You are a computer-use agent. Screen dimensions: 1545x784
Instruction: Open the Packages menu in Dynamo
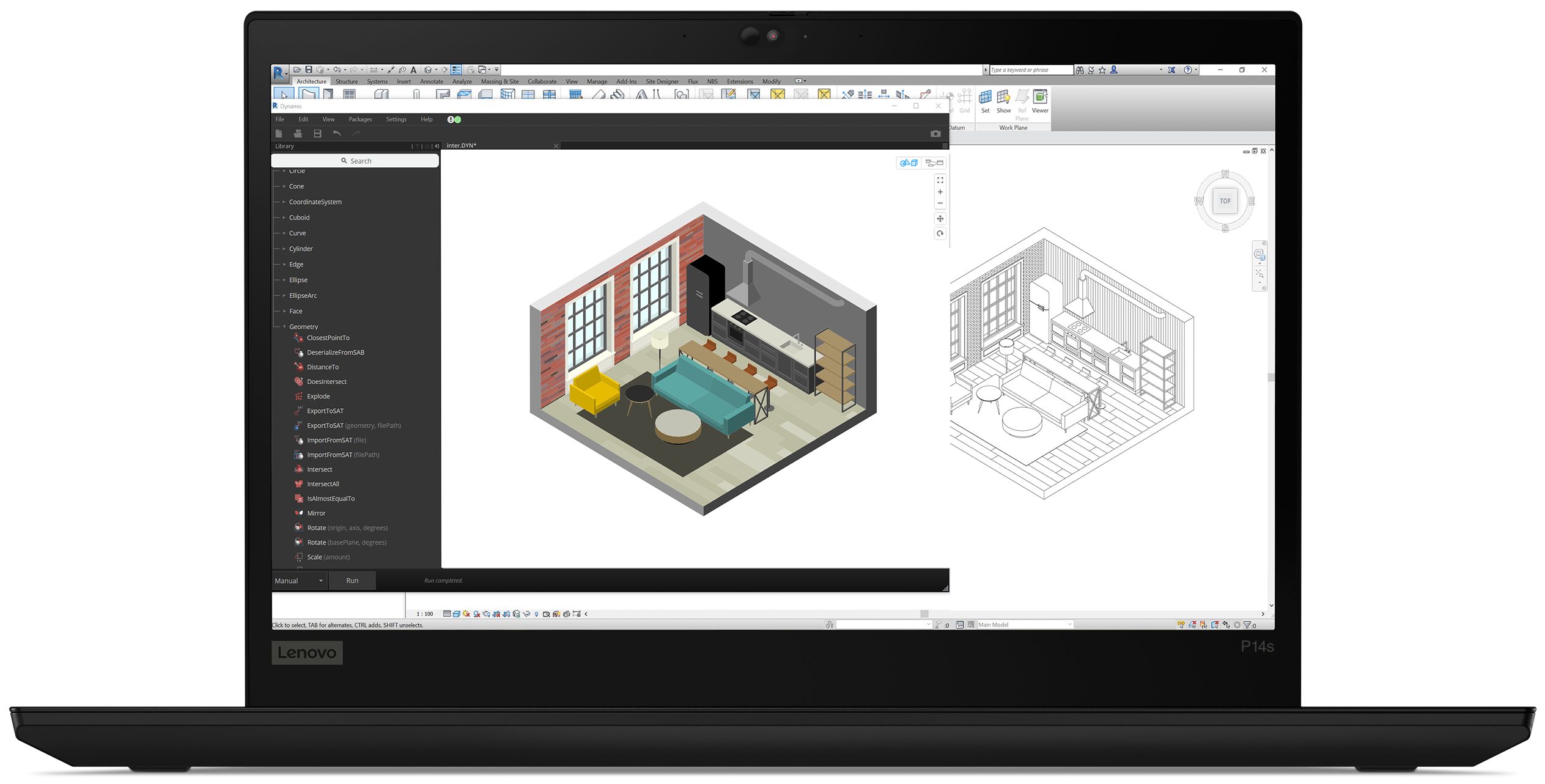pos(360,119)
